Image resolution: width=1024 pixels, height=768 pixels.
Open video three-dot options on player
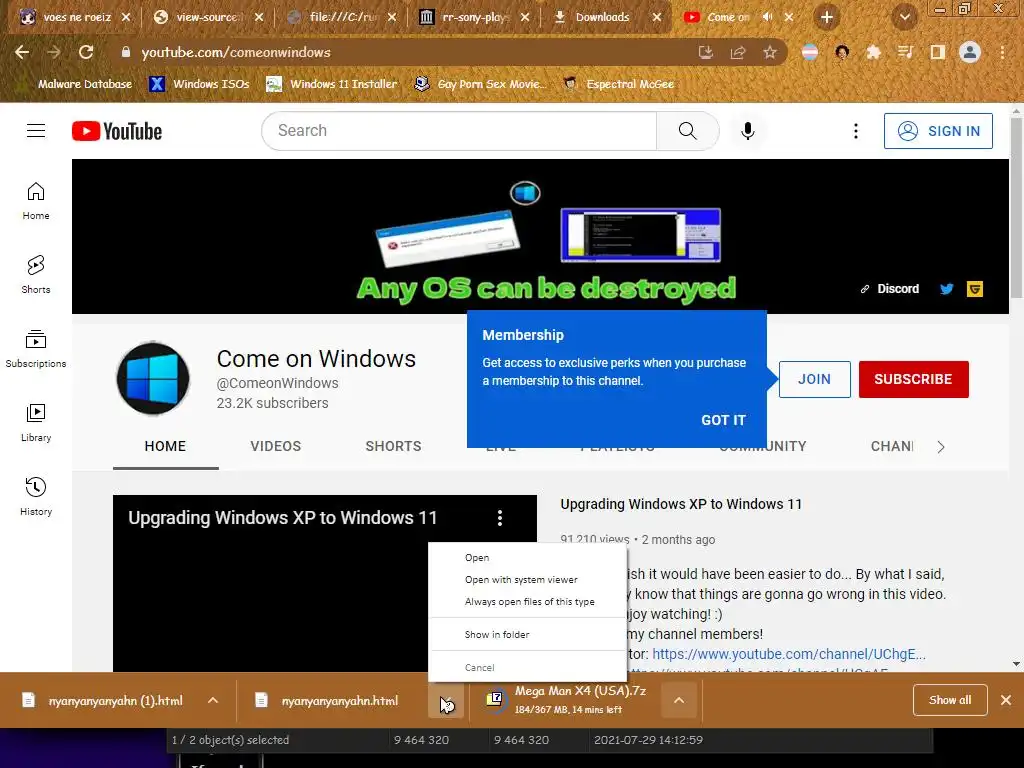500,518
